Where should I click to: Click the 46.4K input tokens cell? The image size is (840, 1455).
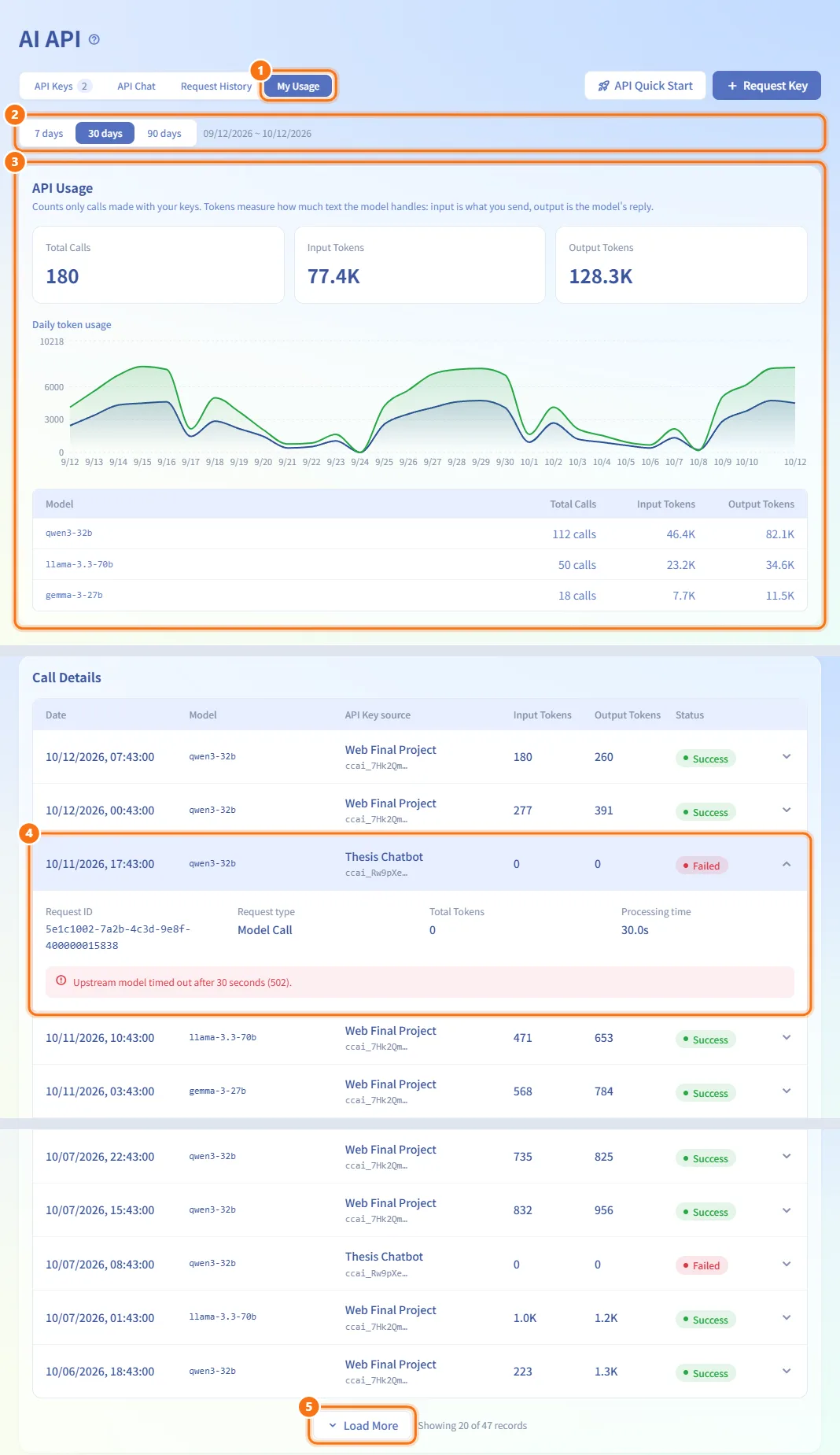click(x=680, y=534)
